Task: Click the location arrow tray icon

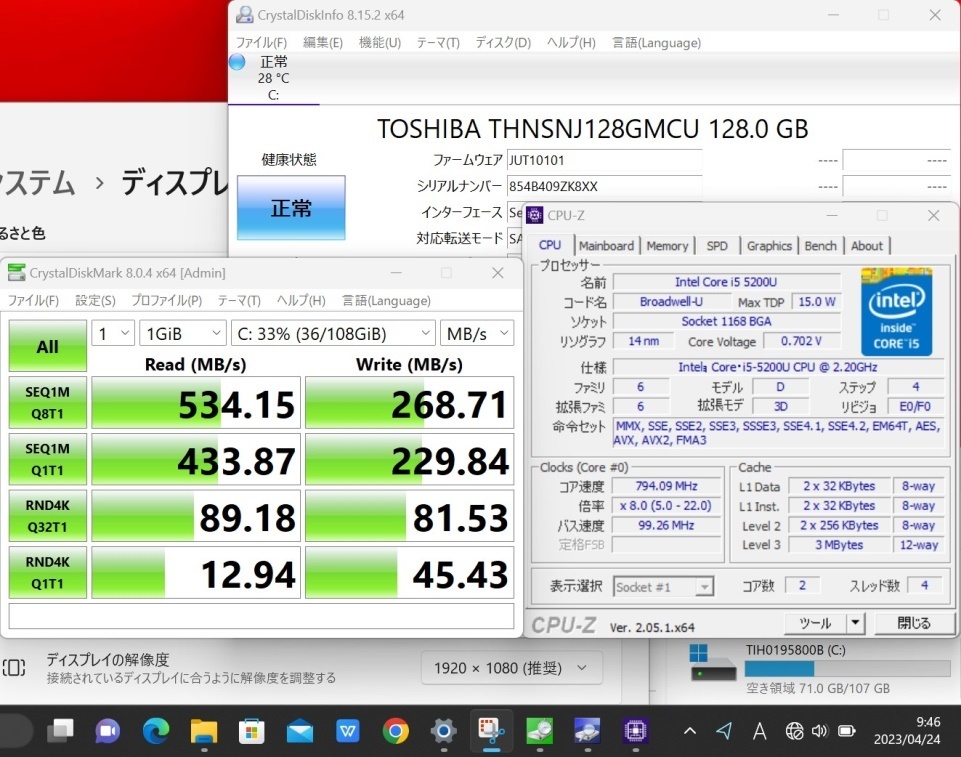Action: 724,730
